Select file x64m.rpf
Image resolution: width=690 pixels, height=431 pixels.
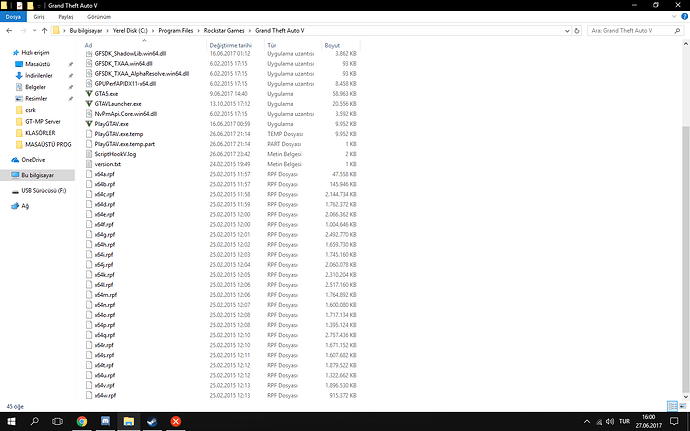[x=106, y=295]
